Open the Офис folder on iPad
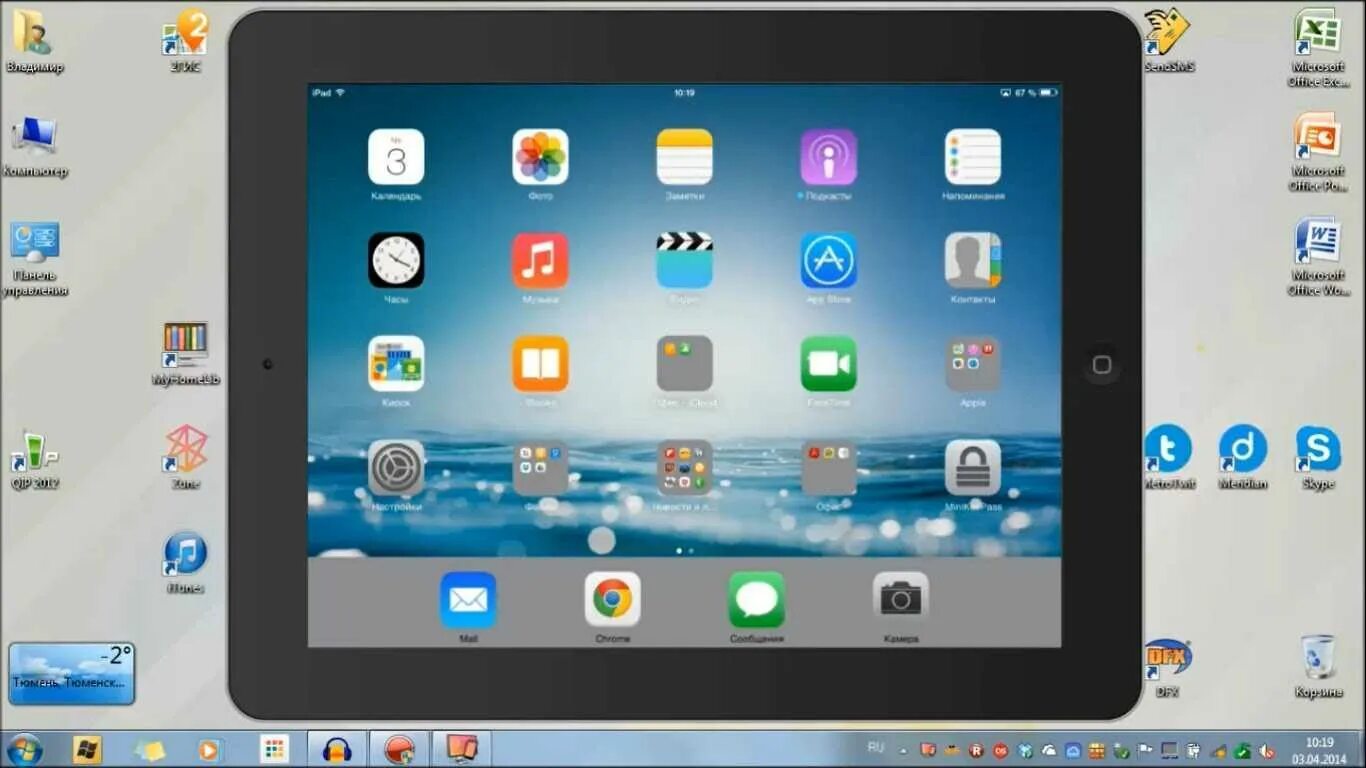Image resolution: width=1366 pixels, height=768 pixels. (828, 467)
